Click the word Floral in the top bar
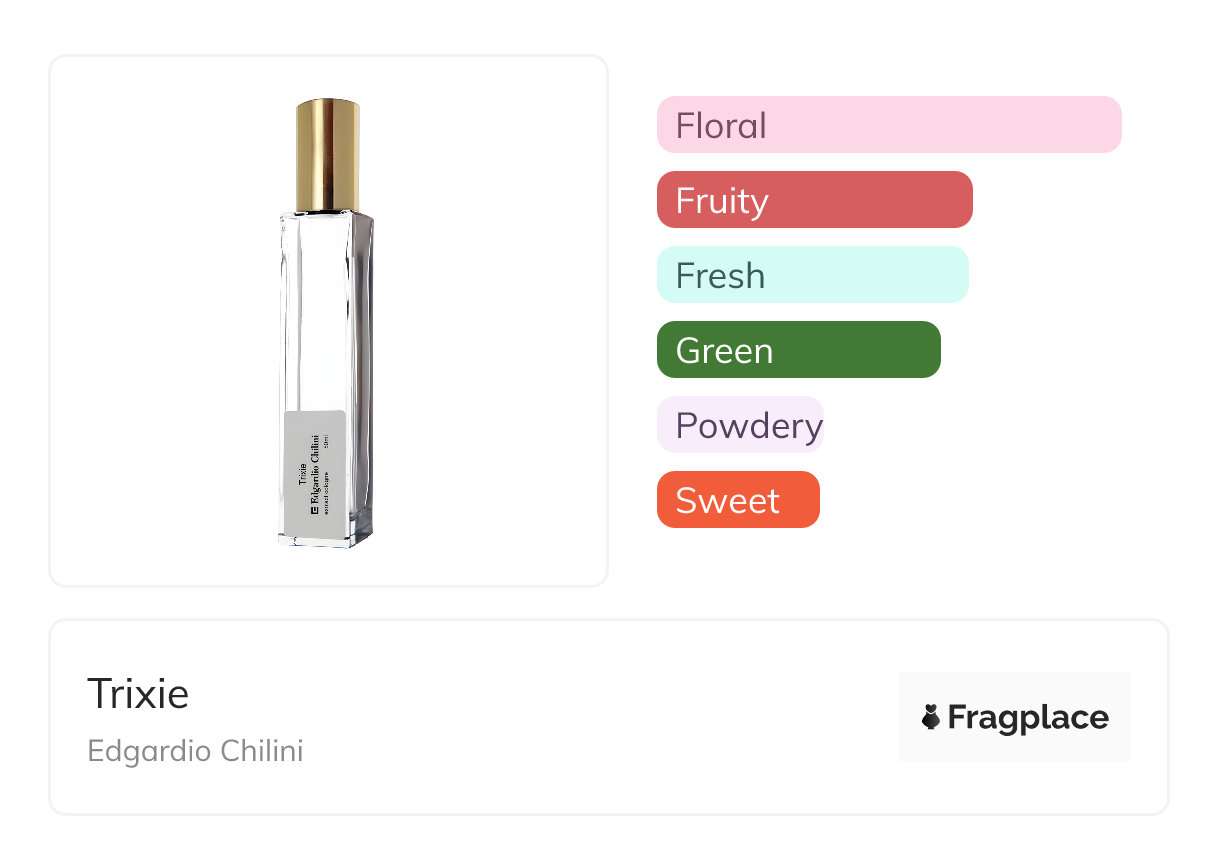Screen dimensions: 1218x864 [x=721, y=126]
